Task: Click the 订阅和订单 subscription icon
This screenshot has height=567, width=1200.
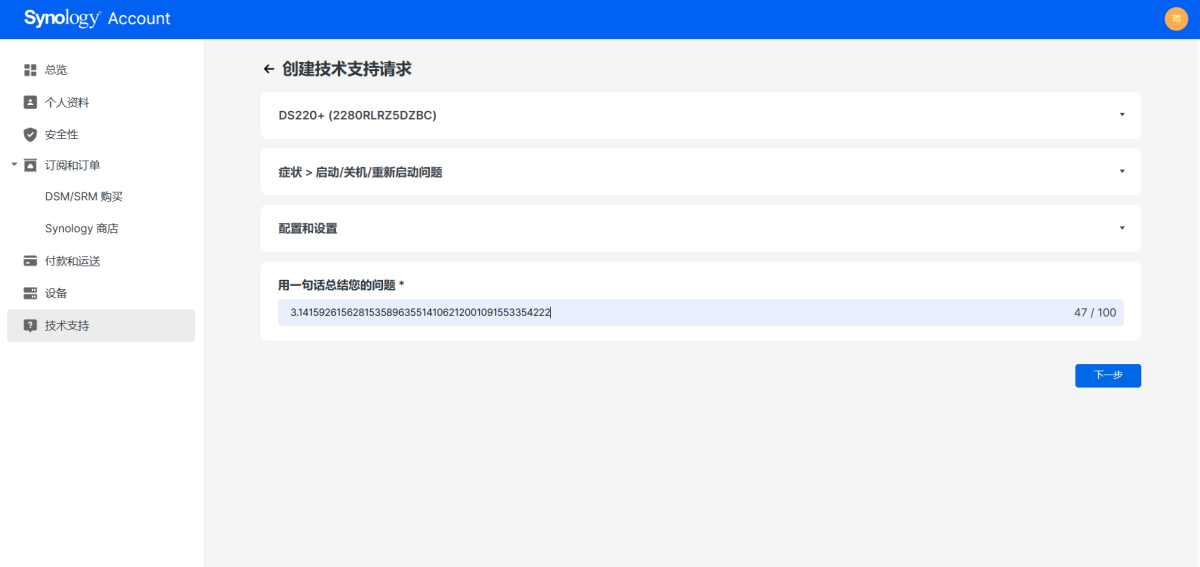Action: pos(30,165)
